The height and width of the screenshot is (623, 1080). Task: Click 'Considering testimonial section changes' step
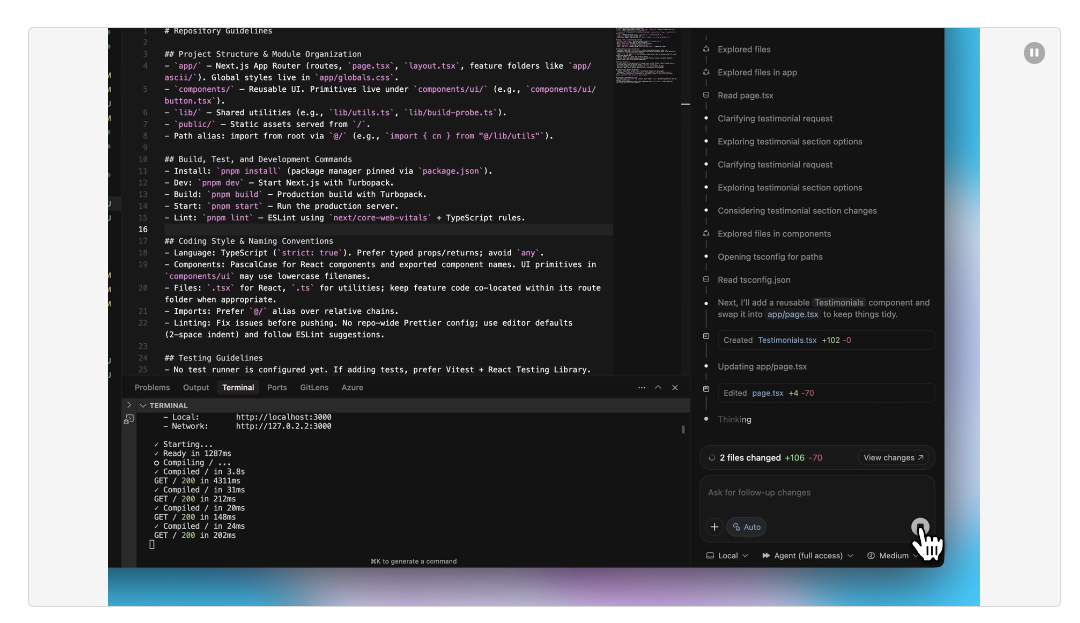(797, 211)
